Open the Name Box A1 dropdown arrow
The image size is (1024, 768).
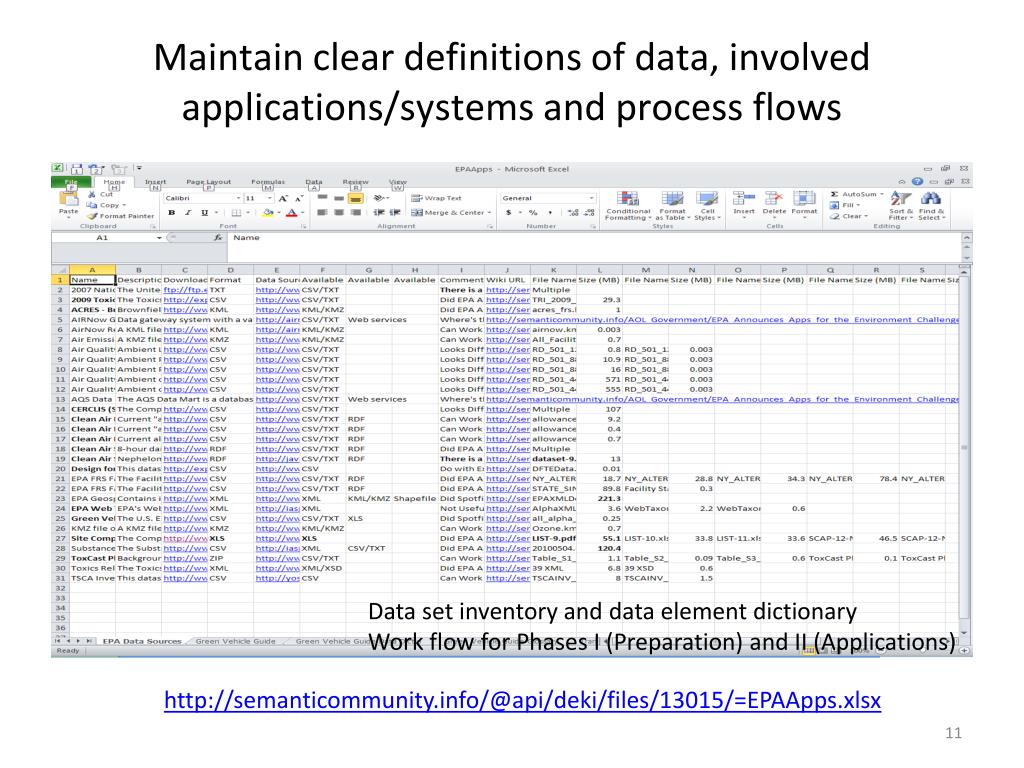pyautogui.click(x=159, y=238)
